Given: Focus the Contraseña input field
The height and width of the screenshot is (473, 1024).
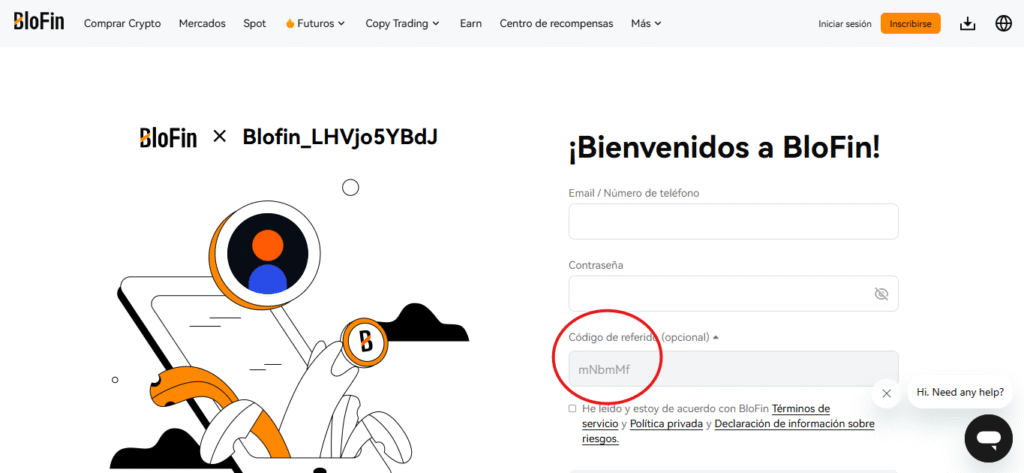Looking at the screenshot, I should point(733,293).
